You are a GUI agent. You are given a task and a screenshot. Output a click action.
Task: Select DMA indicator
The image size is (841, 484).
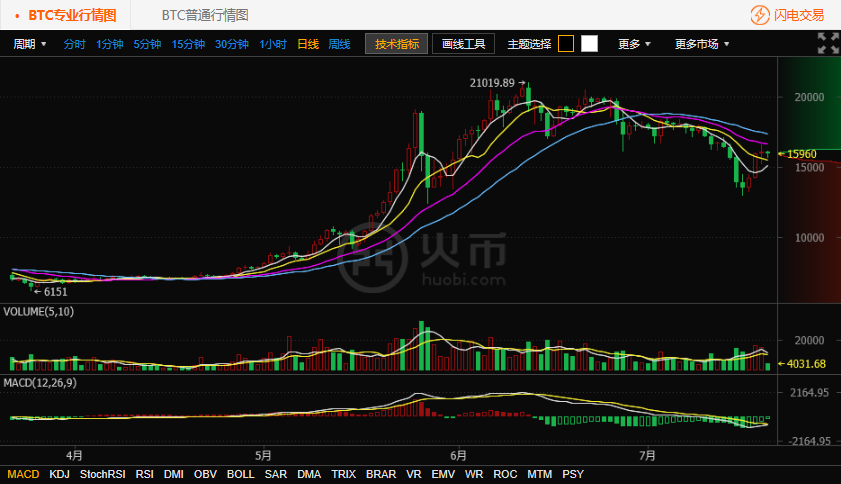(309, 474)
